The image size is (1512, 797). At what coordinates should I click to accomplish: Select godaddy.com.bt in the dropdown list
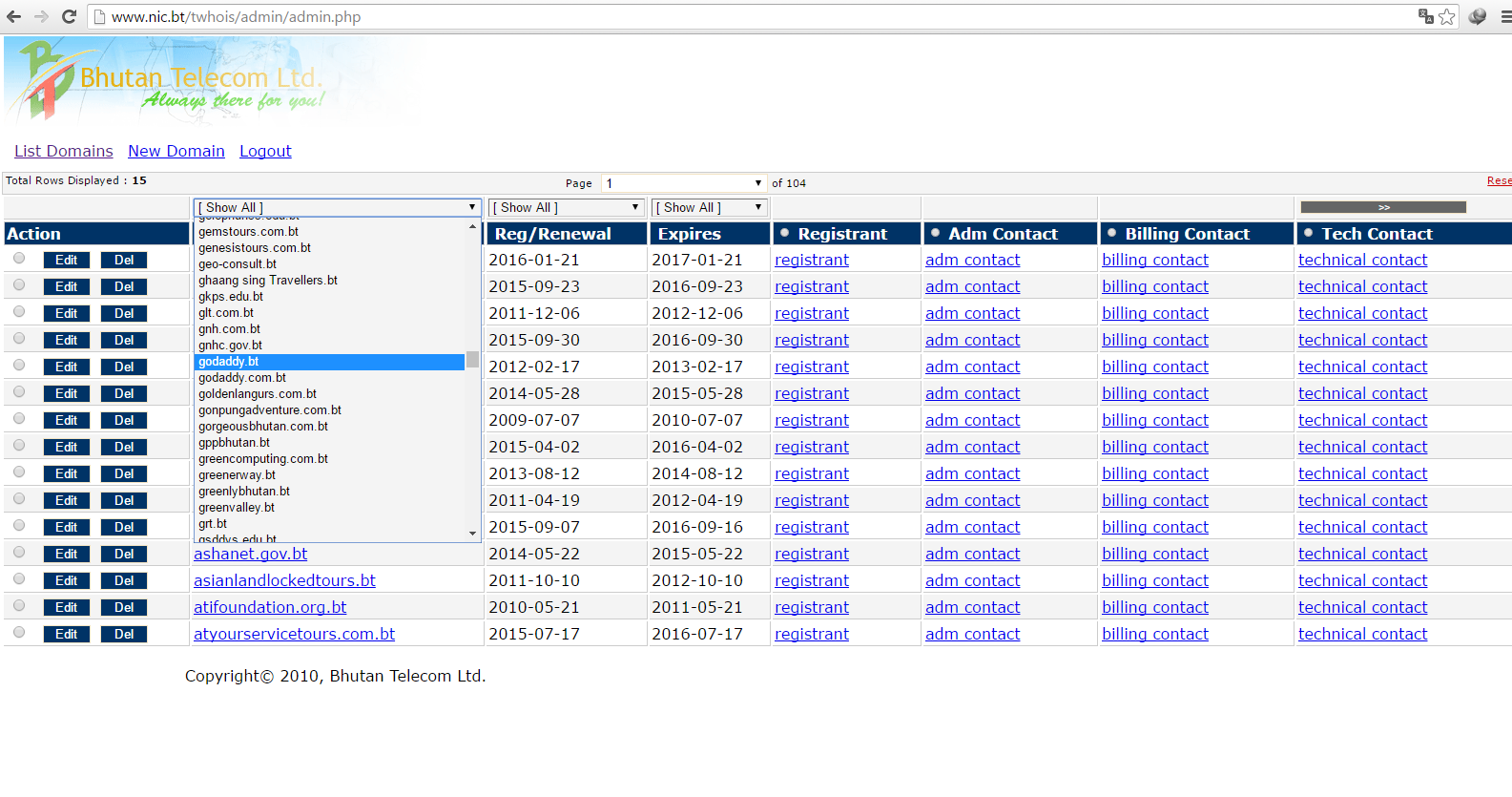coord(329,378)
